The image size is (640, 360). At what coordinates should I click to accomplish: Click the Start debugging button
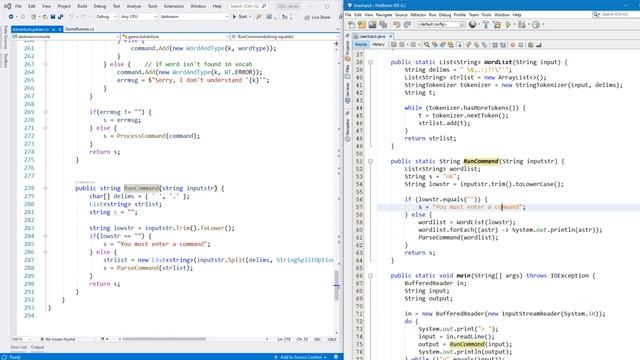click(240, 17)
